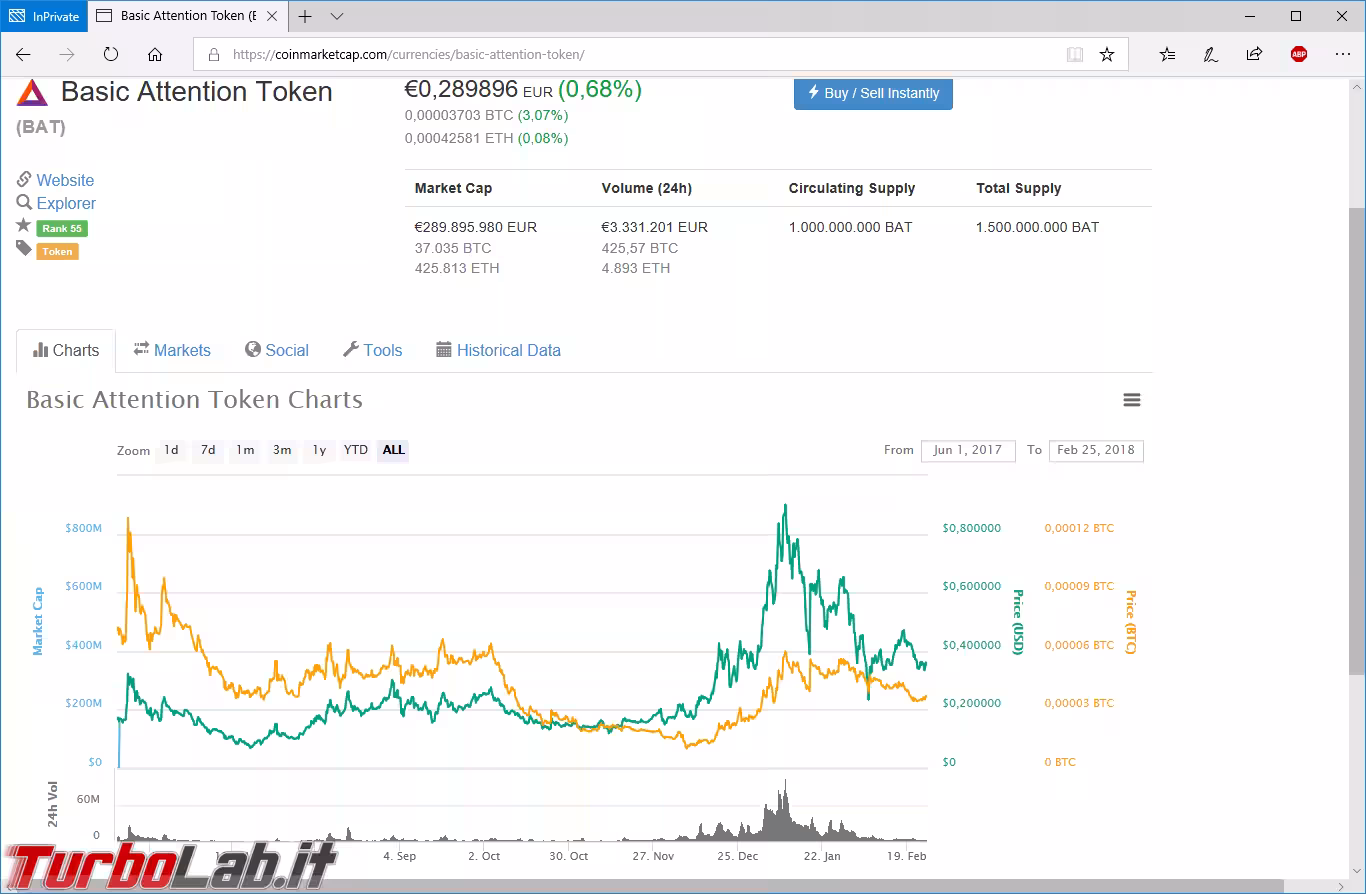
Task: Click the Buy / Sell Instantly button
Action: (873, 93)
